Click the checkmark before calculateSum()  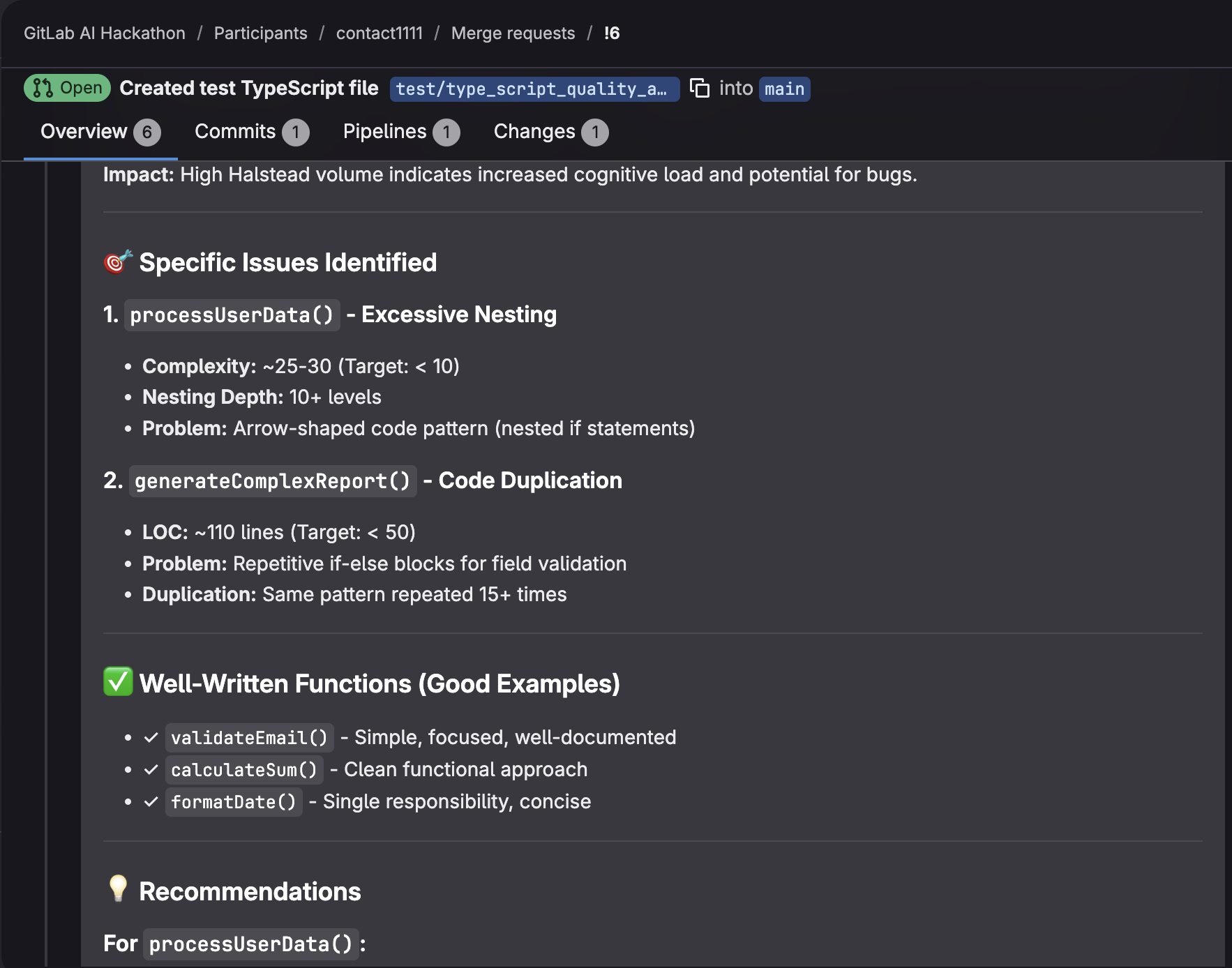coord(151,769)
